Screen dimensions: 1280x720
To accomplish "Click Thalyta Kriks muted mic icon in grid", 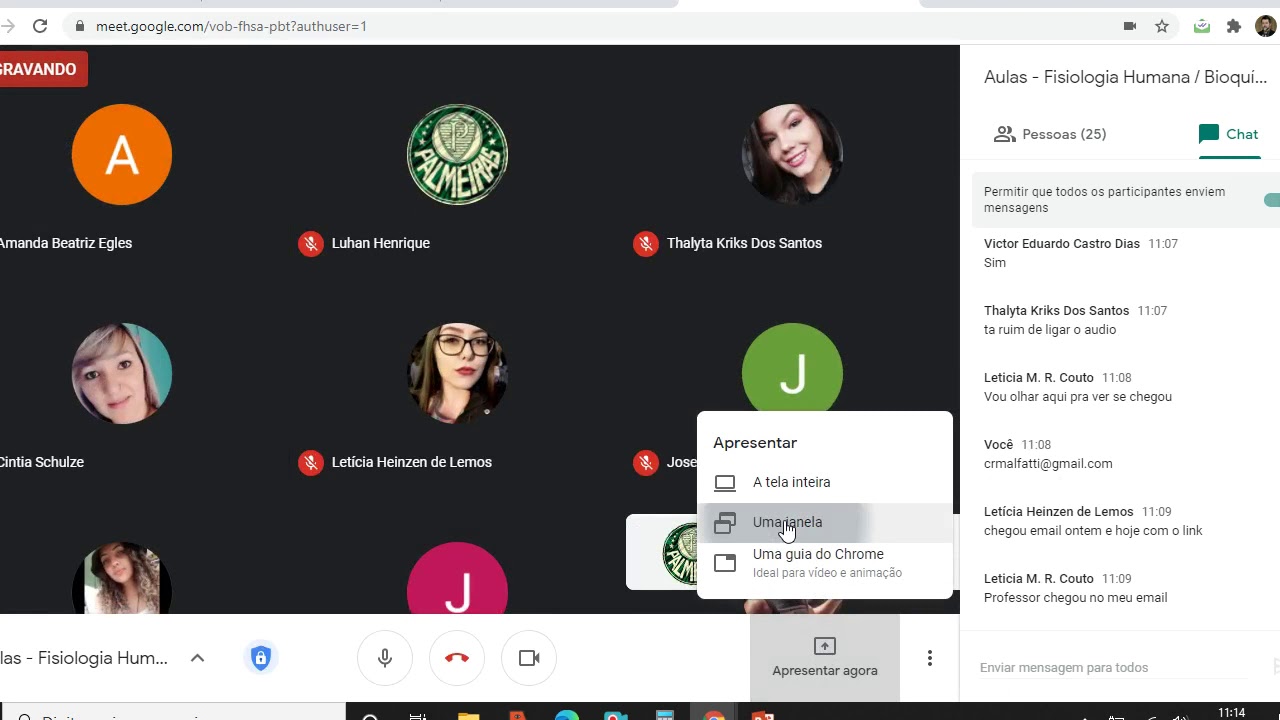I will tap(646, 243).
